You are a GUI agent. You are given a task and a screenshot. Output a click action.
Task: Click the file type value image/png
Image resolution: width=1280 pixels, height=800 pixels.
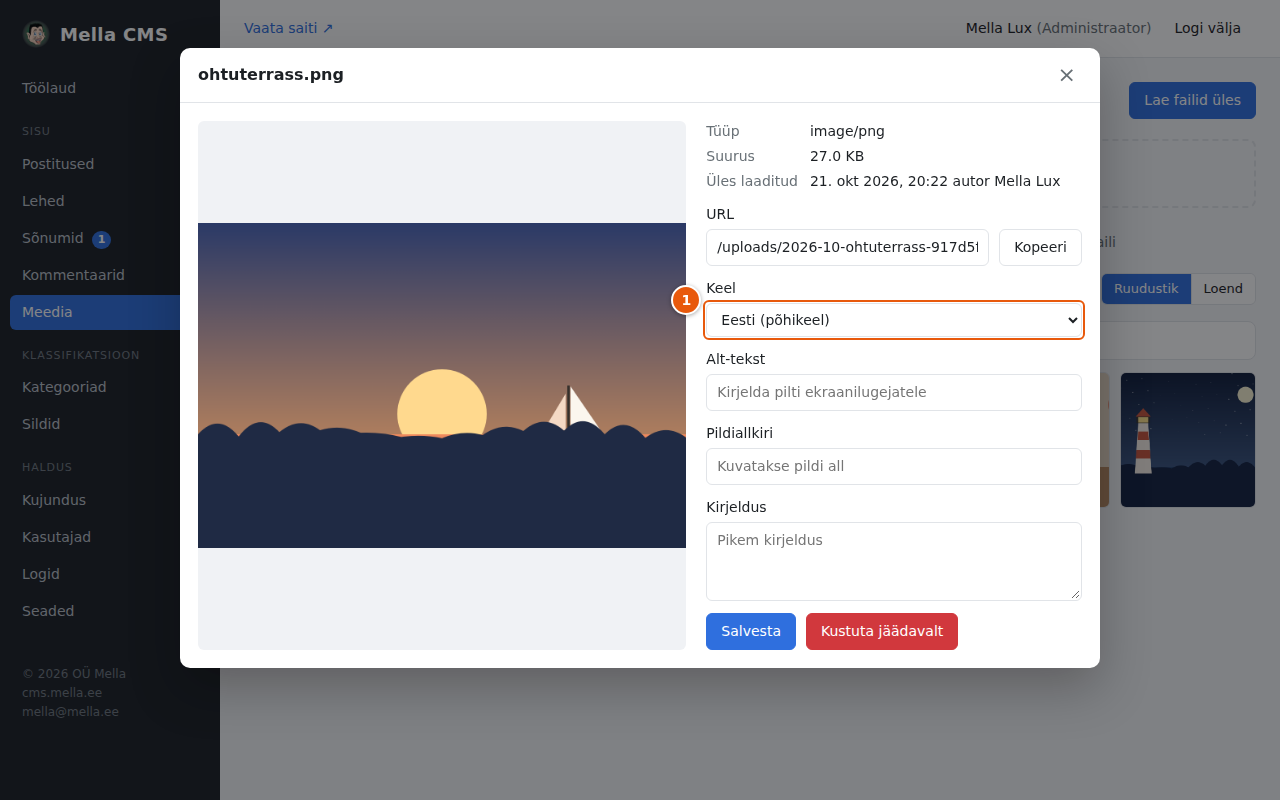pyautogui.click(x=847, y=131)
